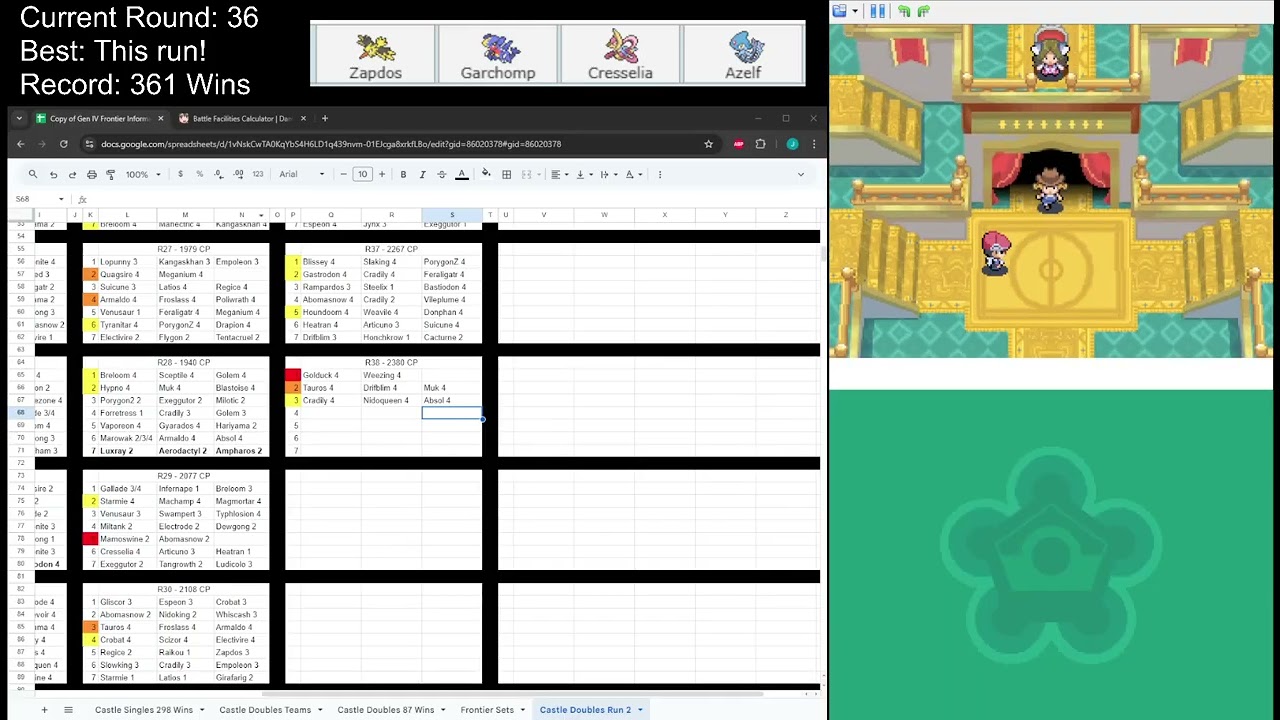Screen dimensions: 1280x720
Task: Open the 100% zoom dropdown
Action: tap(142, 174)
